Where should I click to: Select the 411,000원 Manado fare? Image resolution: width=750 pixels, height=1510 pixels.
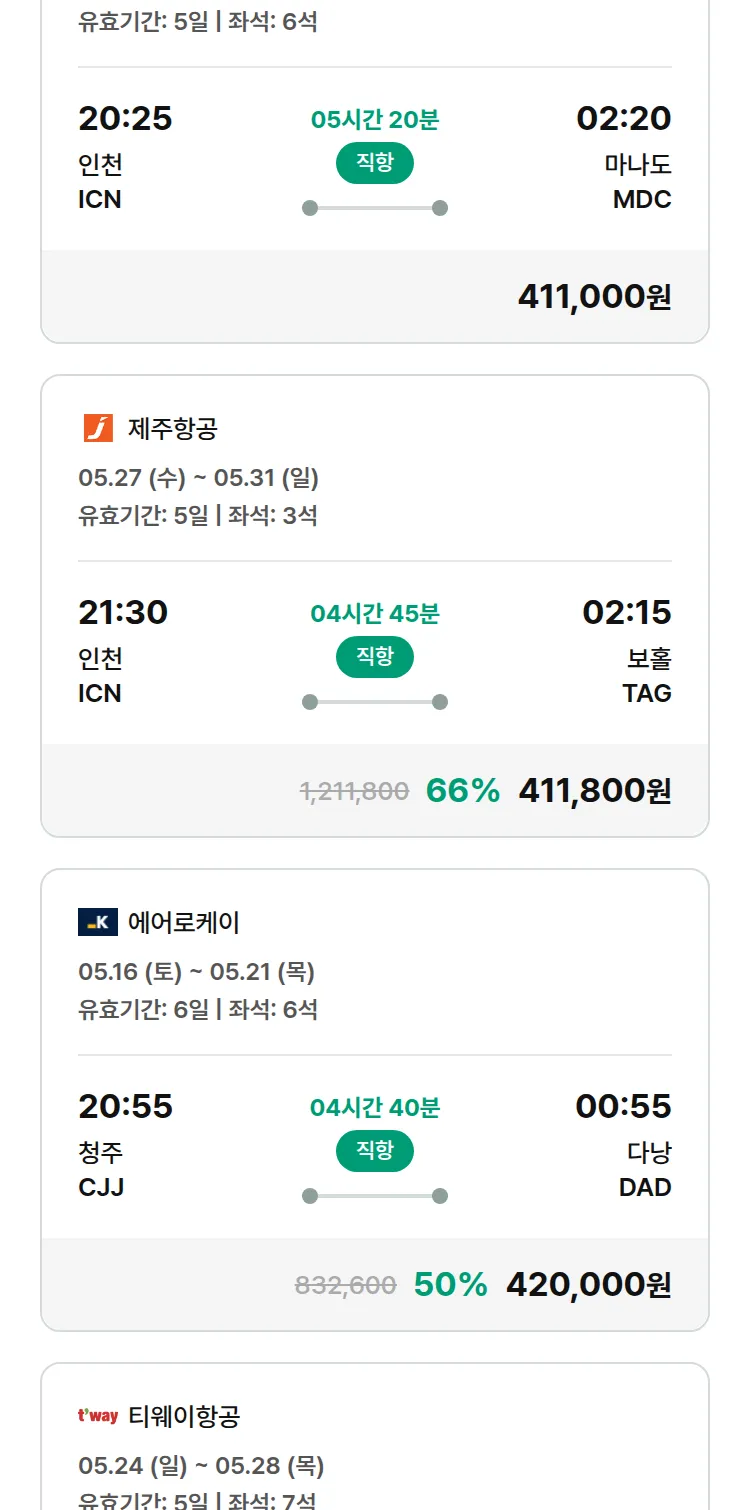tap(594, 296)
